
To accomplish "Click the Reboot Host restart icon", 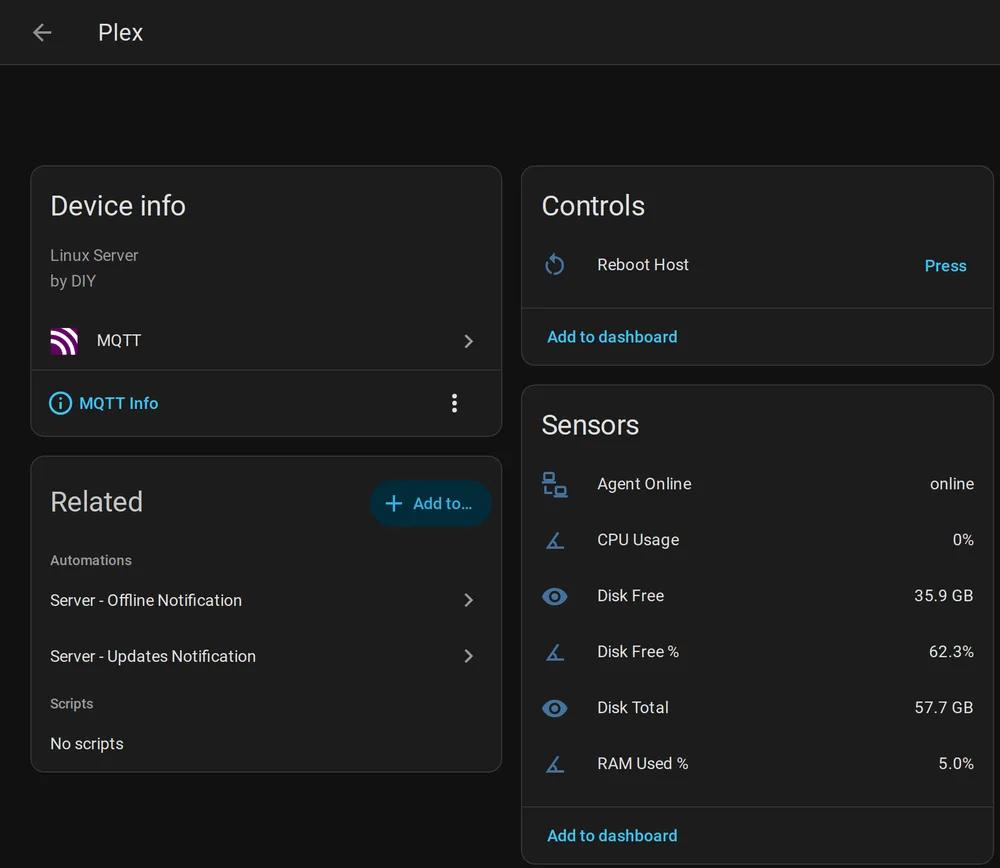I will click(555, 265).
